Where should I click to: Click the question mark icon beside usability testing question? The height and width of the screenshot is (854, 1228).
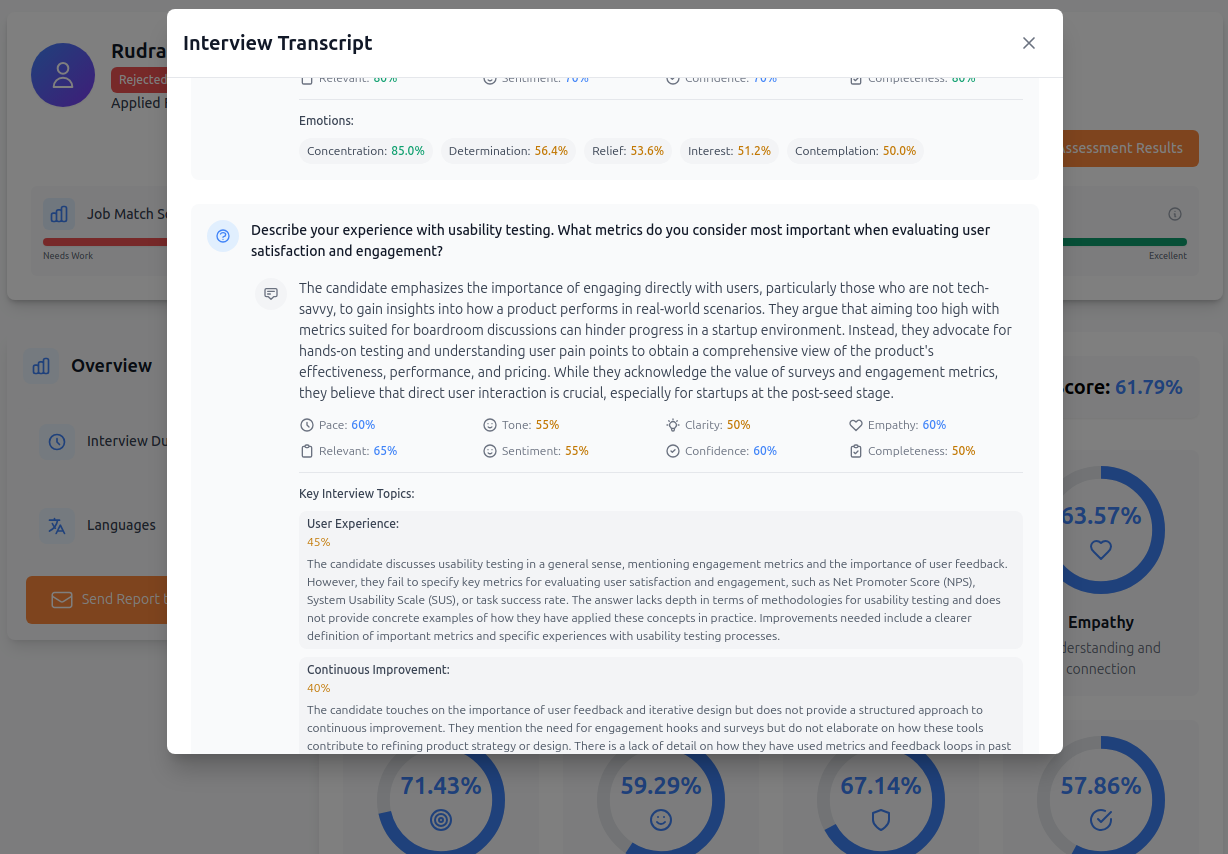click(x=222, y=236)
